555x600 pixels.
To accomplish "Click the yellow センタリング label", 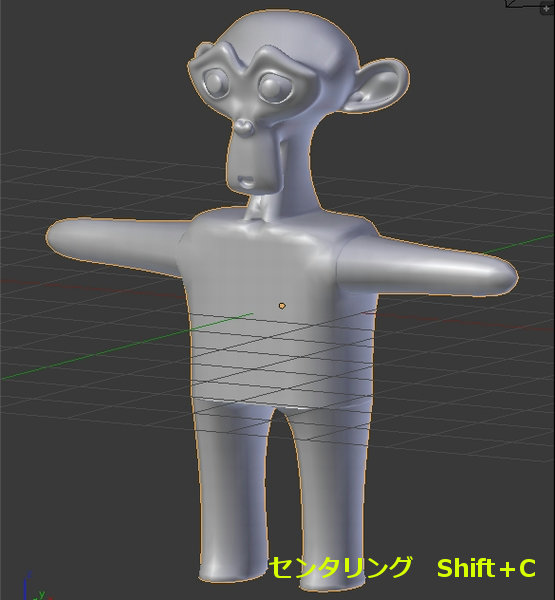I will 340,567.
